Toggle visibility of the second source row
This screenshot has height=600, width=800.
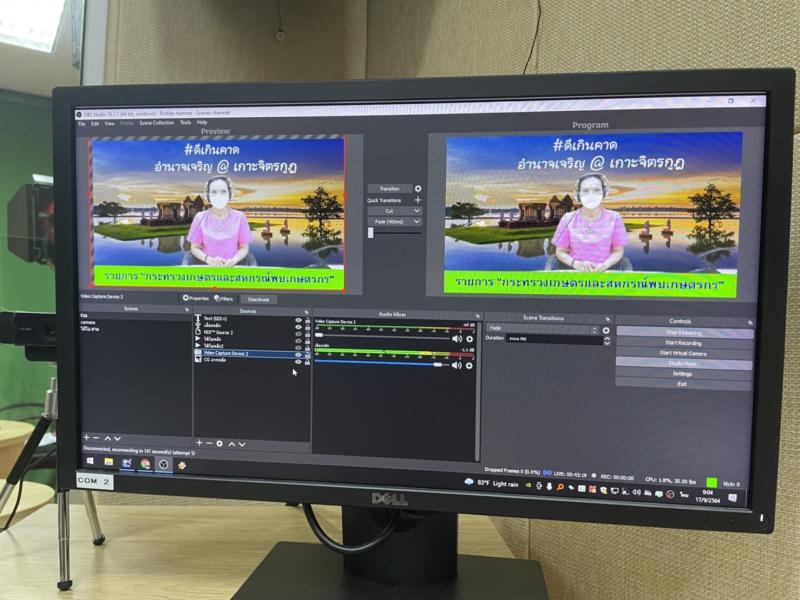coord(298,327)
